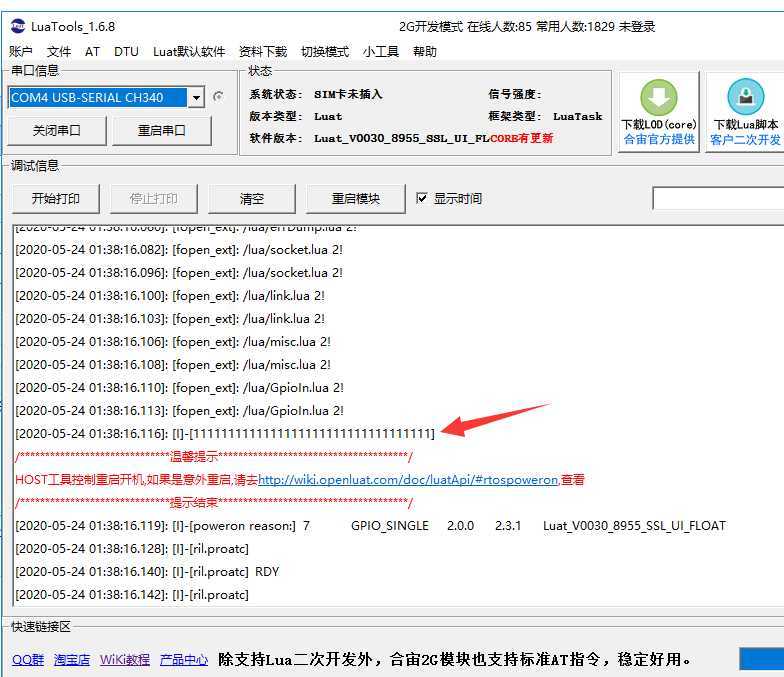This screenshot has height=677, width=784.
Task: Click the 01:38:16.128 ril.proatc log line
Action: [132, 548]
